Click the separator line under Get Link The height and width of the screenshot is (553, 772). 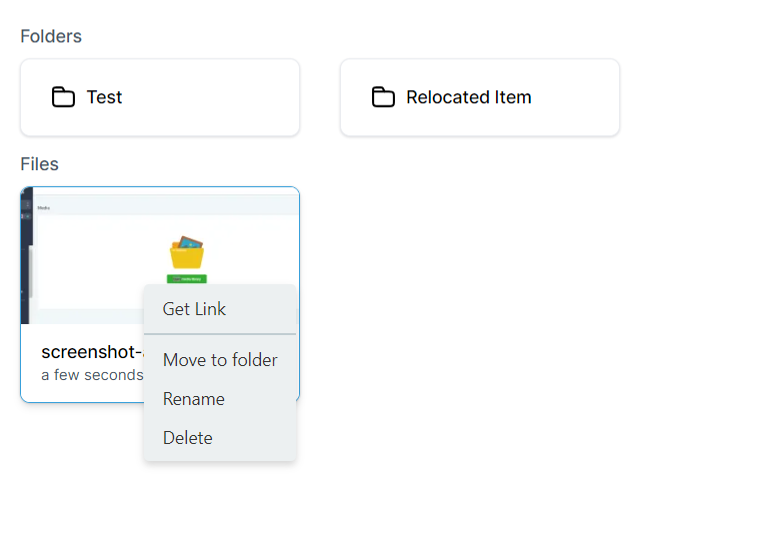click(220, 334)
